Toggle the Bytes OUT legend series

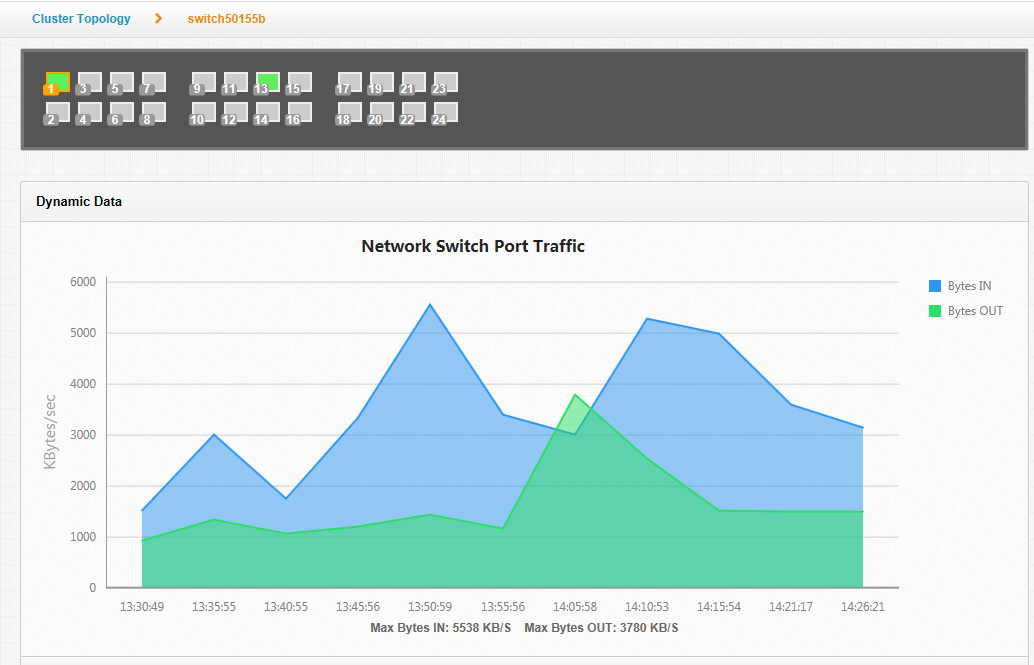tap(966, 311)
